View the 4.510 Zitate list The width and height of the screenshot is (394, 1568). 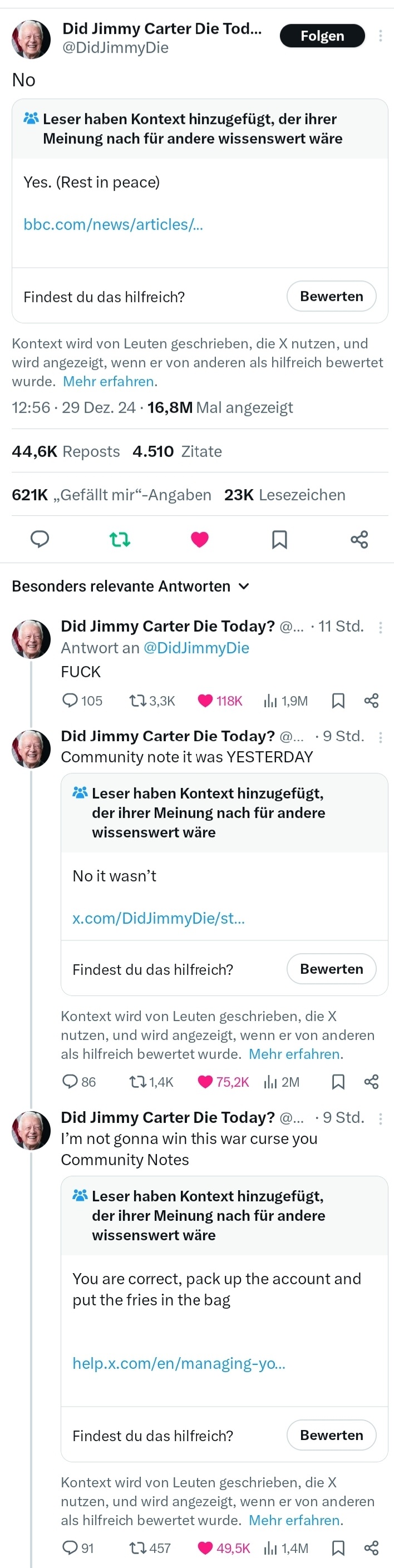177,452
